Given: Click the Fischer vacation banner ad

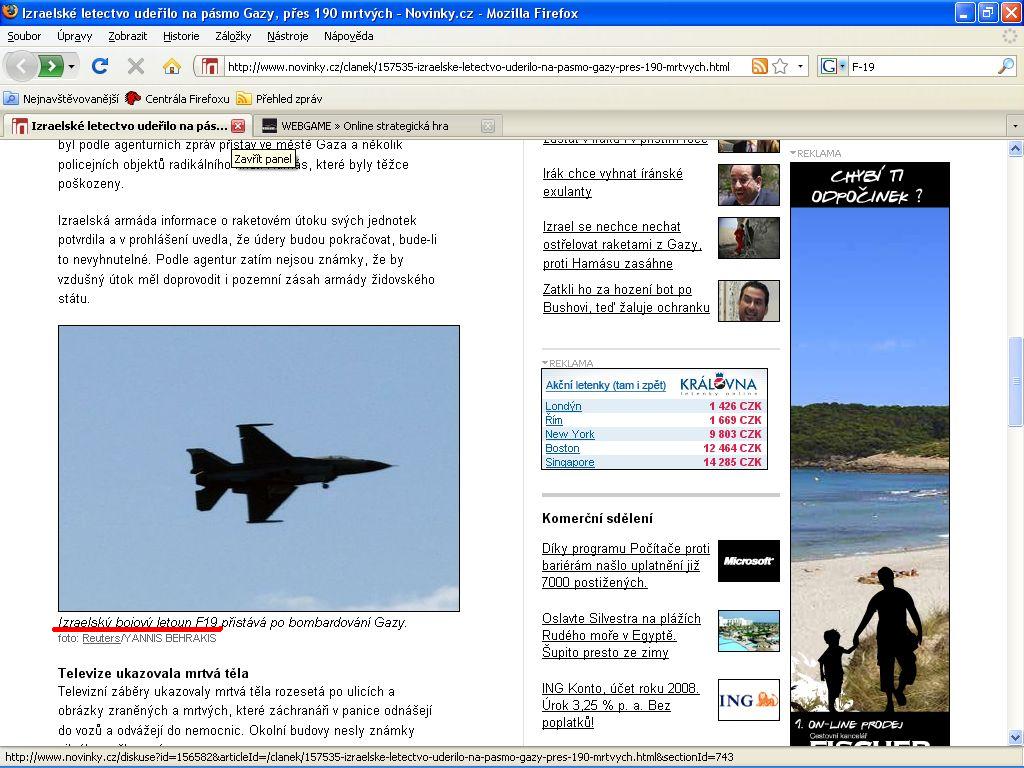Looking at the screenshot, I should point(870,454).
